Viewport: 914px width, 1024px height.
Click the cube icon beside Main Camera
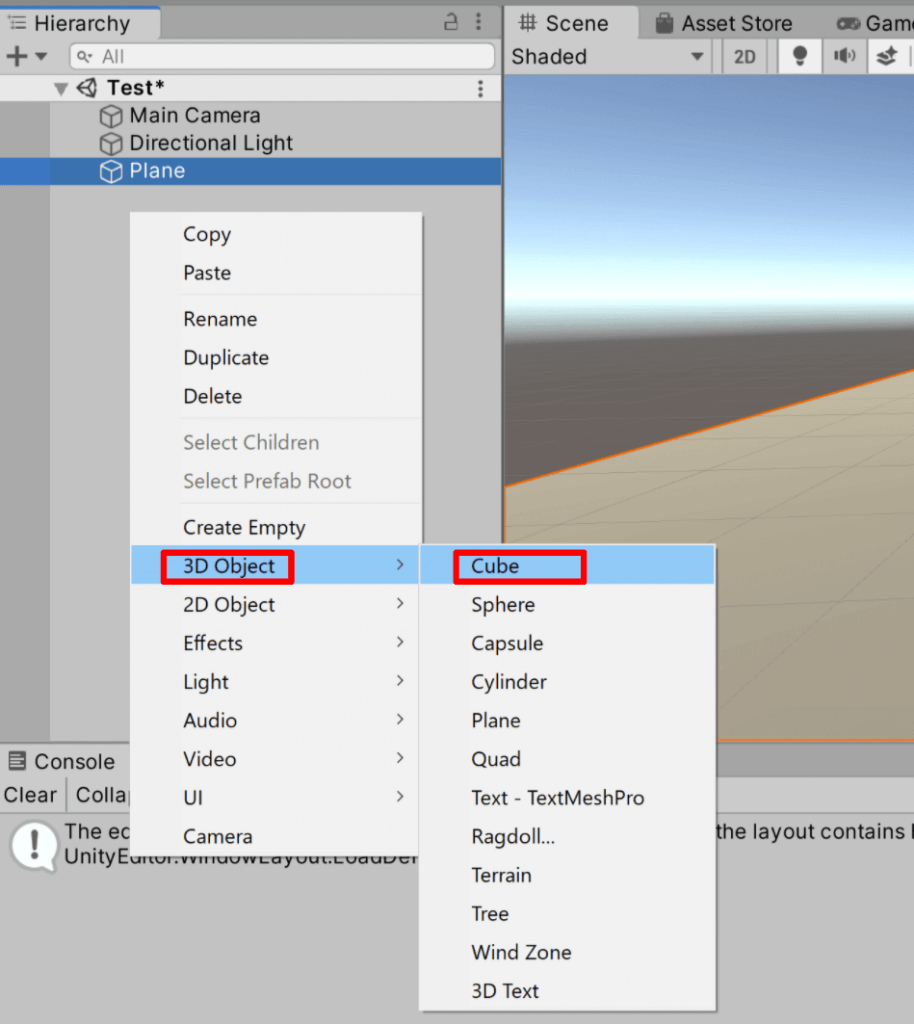pos(110,116)
